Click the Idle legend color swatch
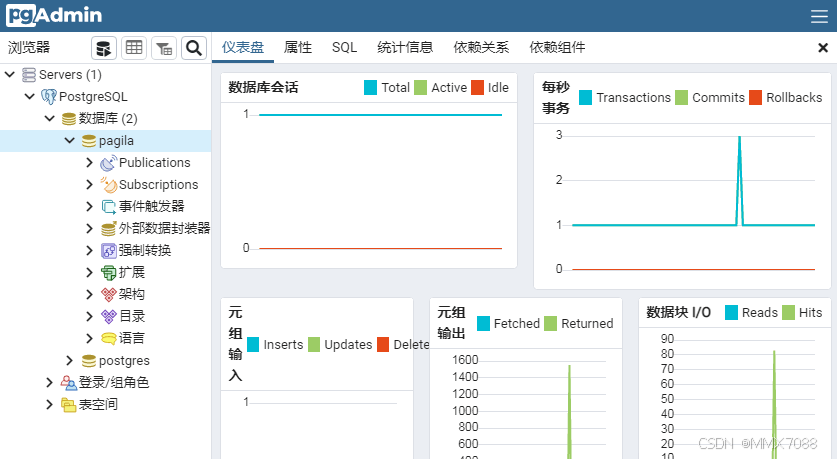837x459 pixels. point(477,88)
